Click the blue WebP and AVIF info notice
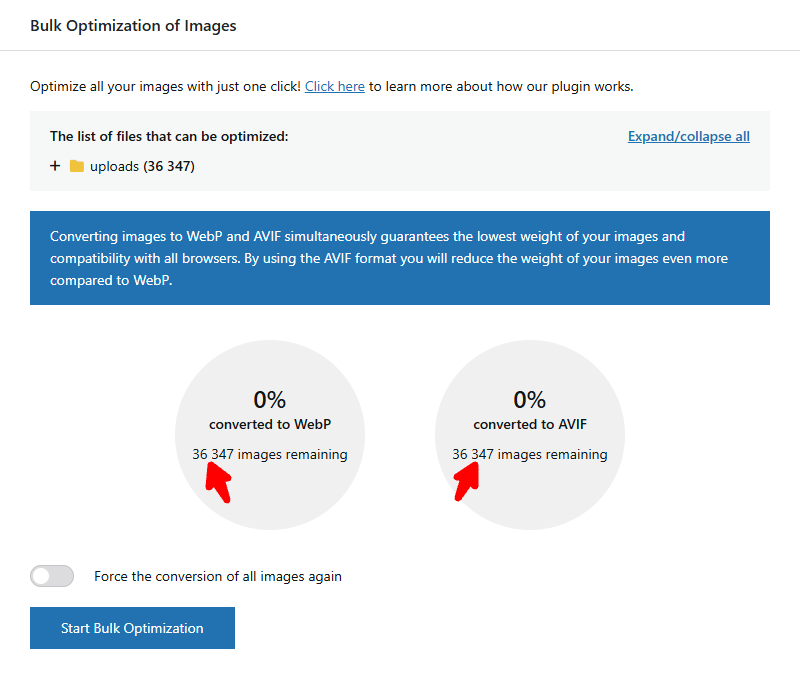This screenshot has height=679, width=800. point(400,258)
